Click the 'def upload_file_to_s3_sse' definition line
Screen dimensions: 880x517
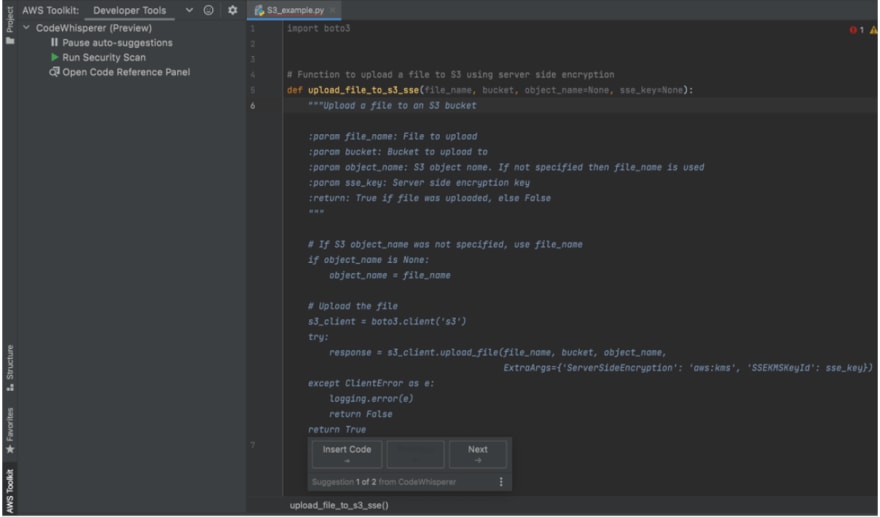[490, 90]
